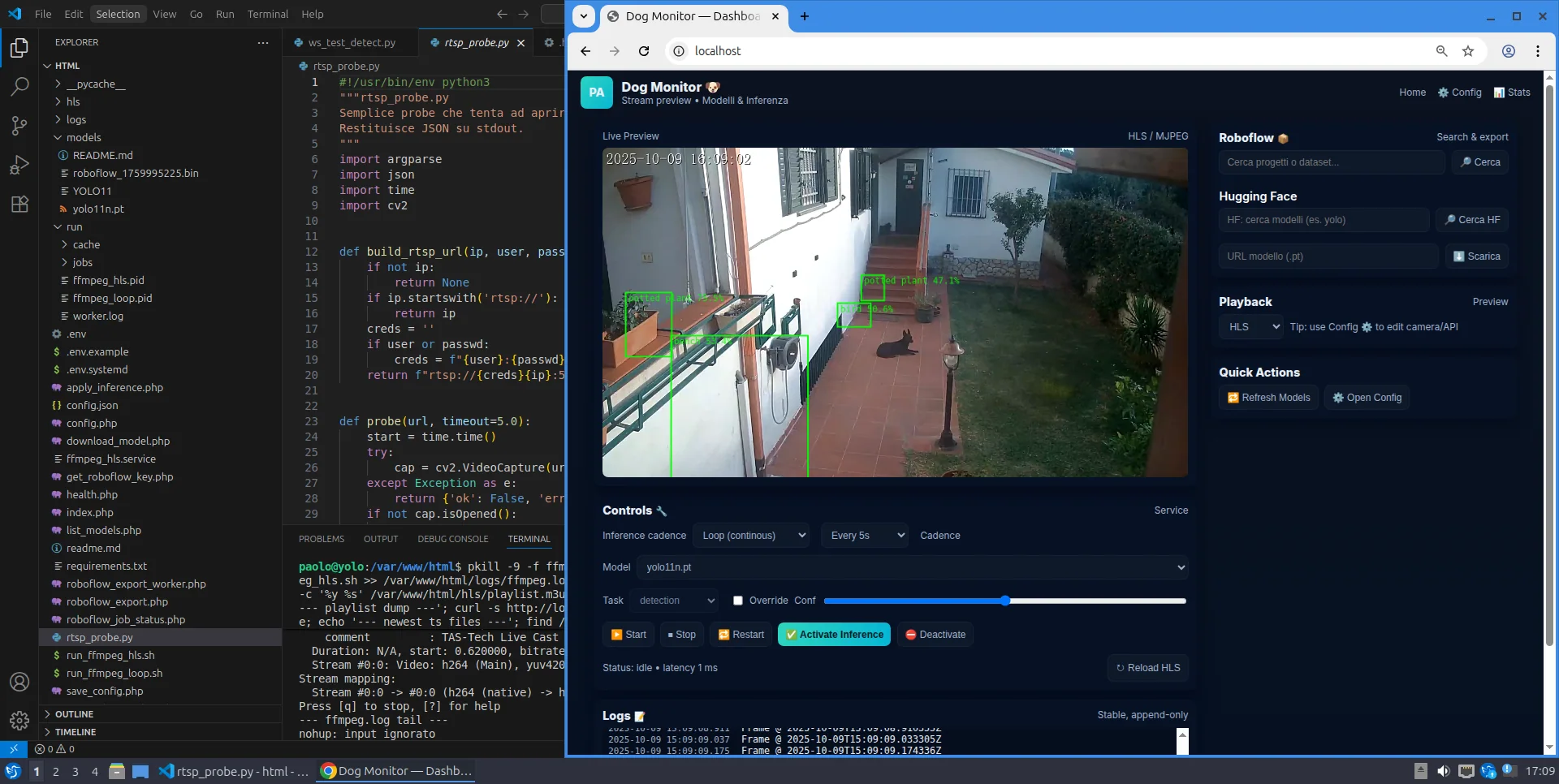Adjust the Conf confidence slider
The width and height of the screenshot is (1559, 784).
click(1004, 601)
